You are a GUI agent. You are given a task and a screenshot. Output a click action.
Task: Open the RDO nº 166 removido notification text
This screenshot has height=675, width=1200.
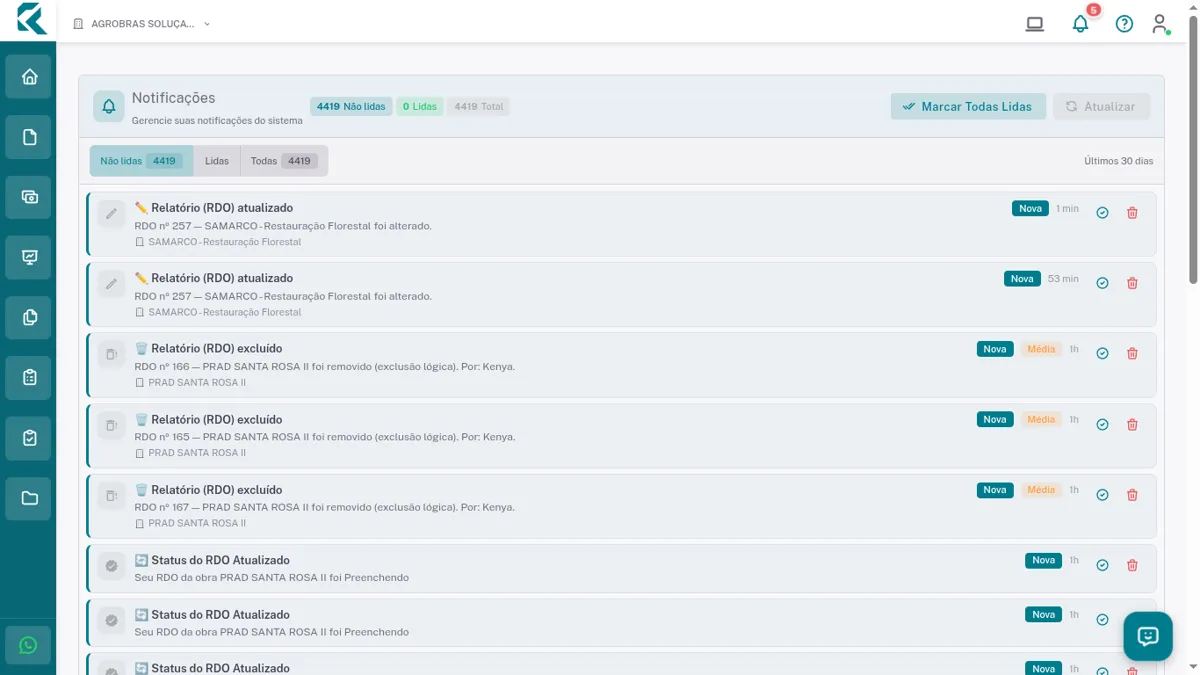(325, 367)
